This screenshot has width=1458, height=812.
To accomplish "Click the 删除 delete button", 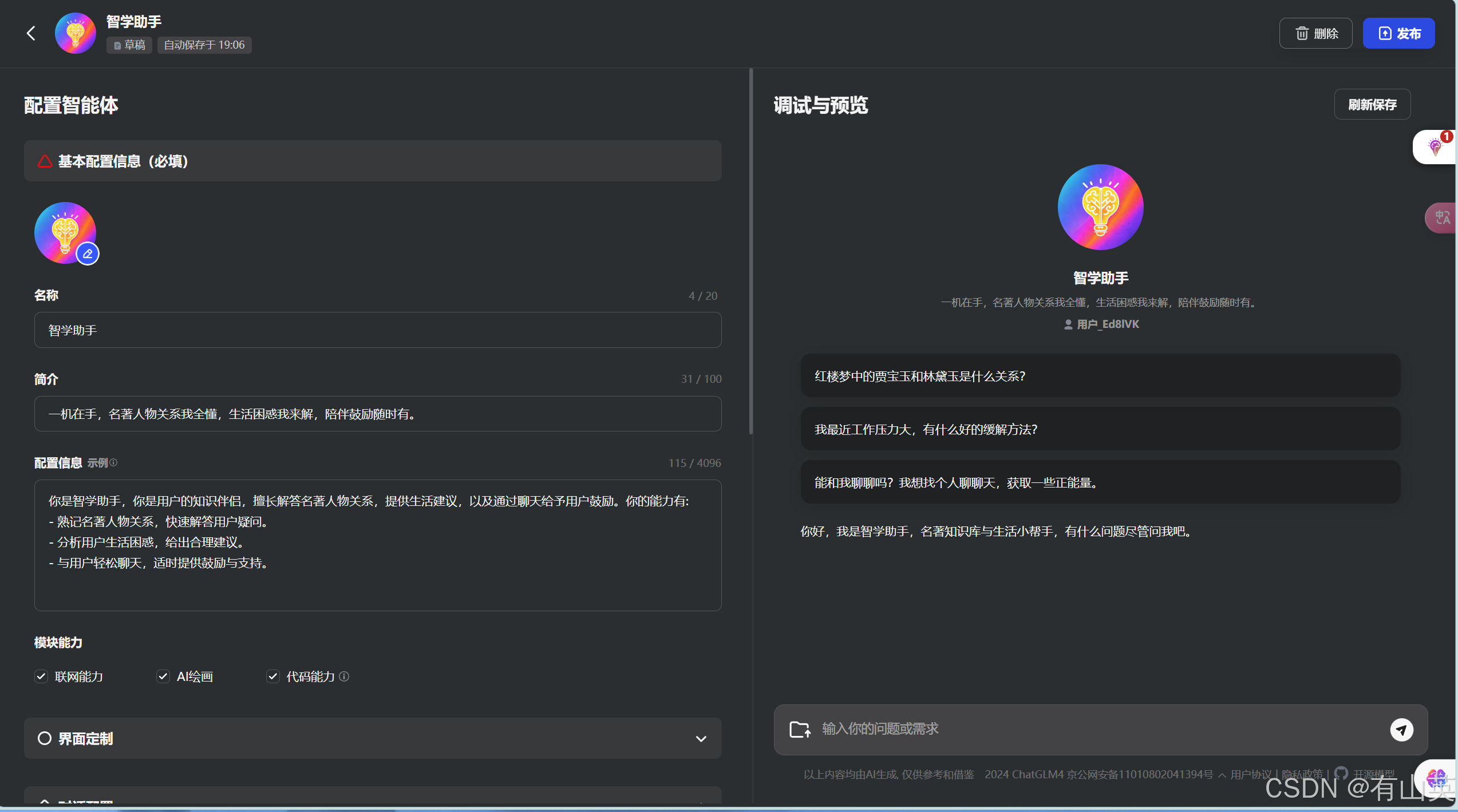I will coord(1315,33).
